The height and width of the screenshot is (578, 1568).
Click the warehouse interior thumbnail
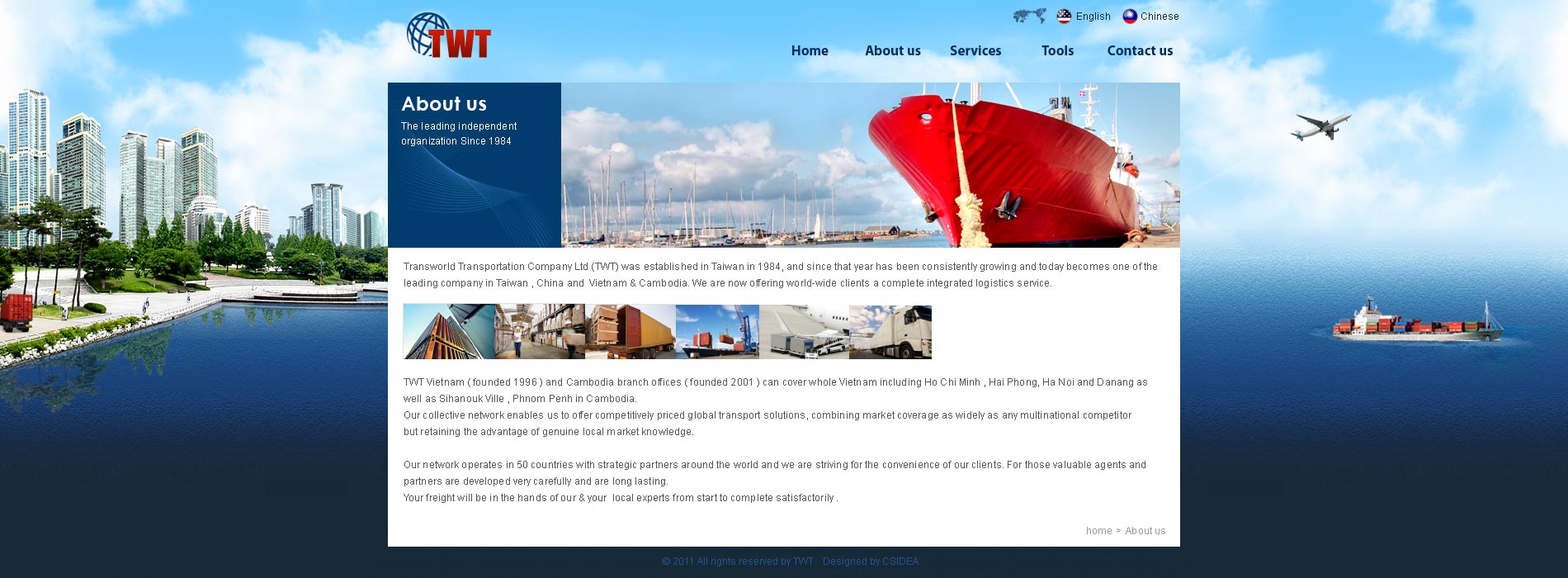pyautogui.click(x=540, y=332)
